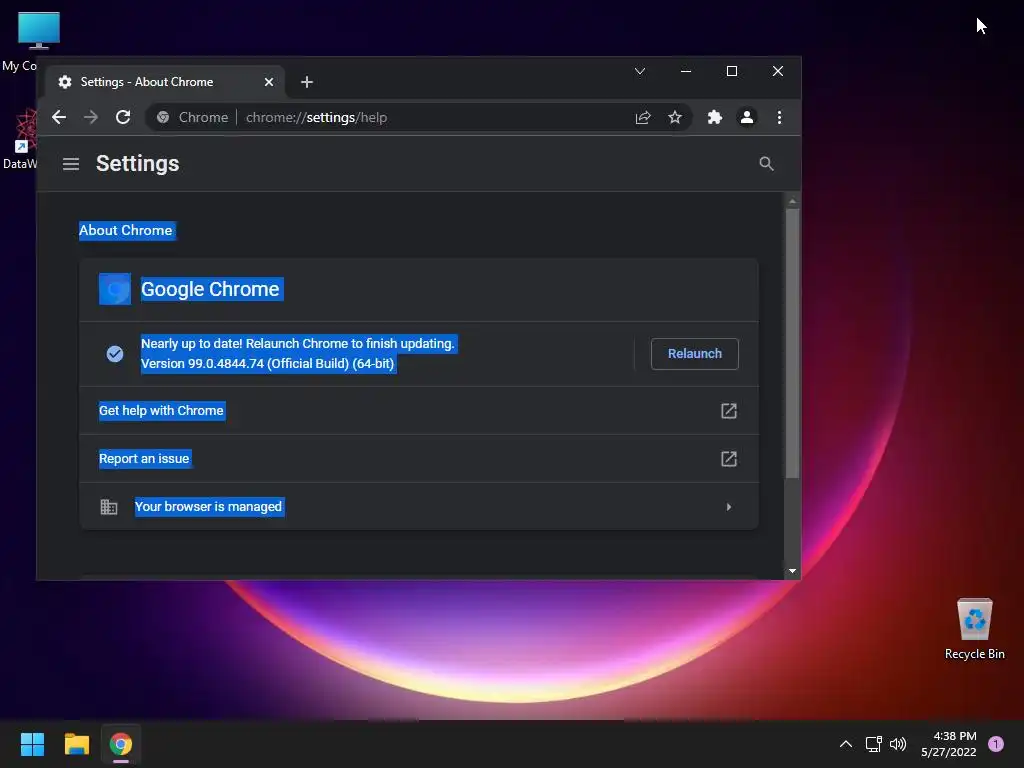Open the tab search dropdown chevron

pos(640,71)
